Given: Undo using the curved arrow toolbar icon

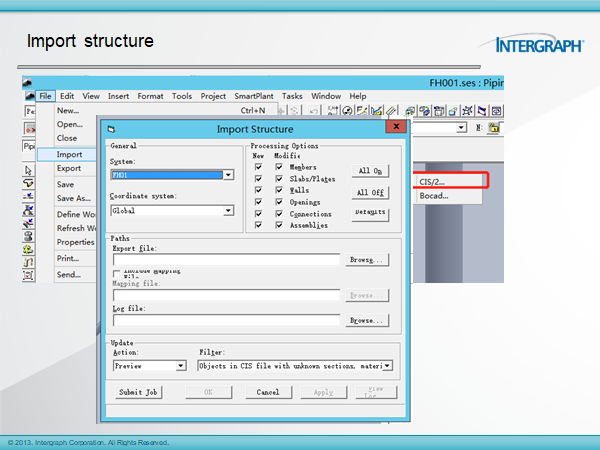Looking at the screenshot, I should (x=314, y=111).
